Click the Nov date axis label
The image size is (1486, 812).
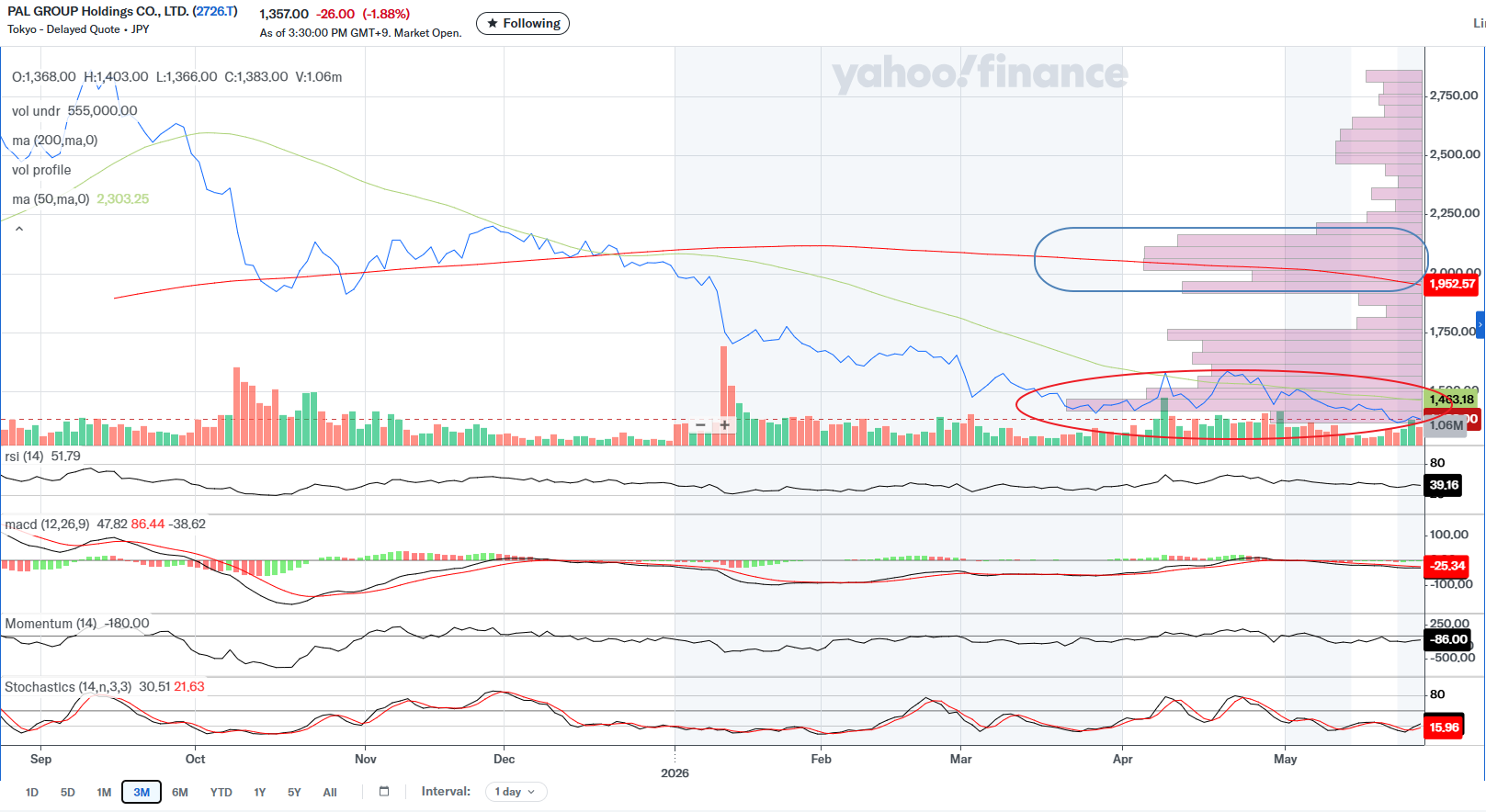(x=366, y=759)
